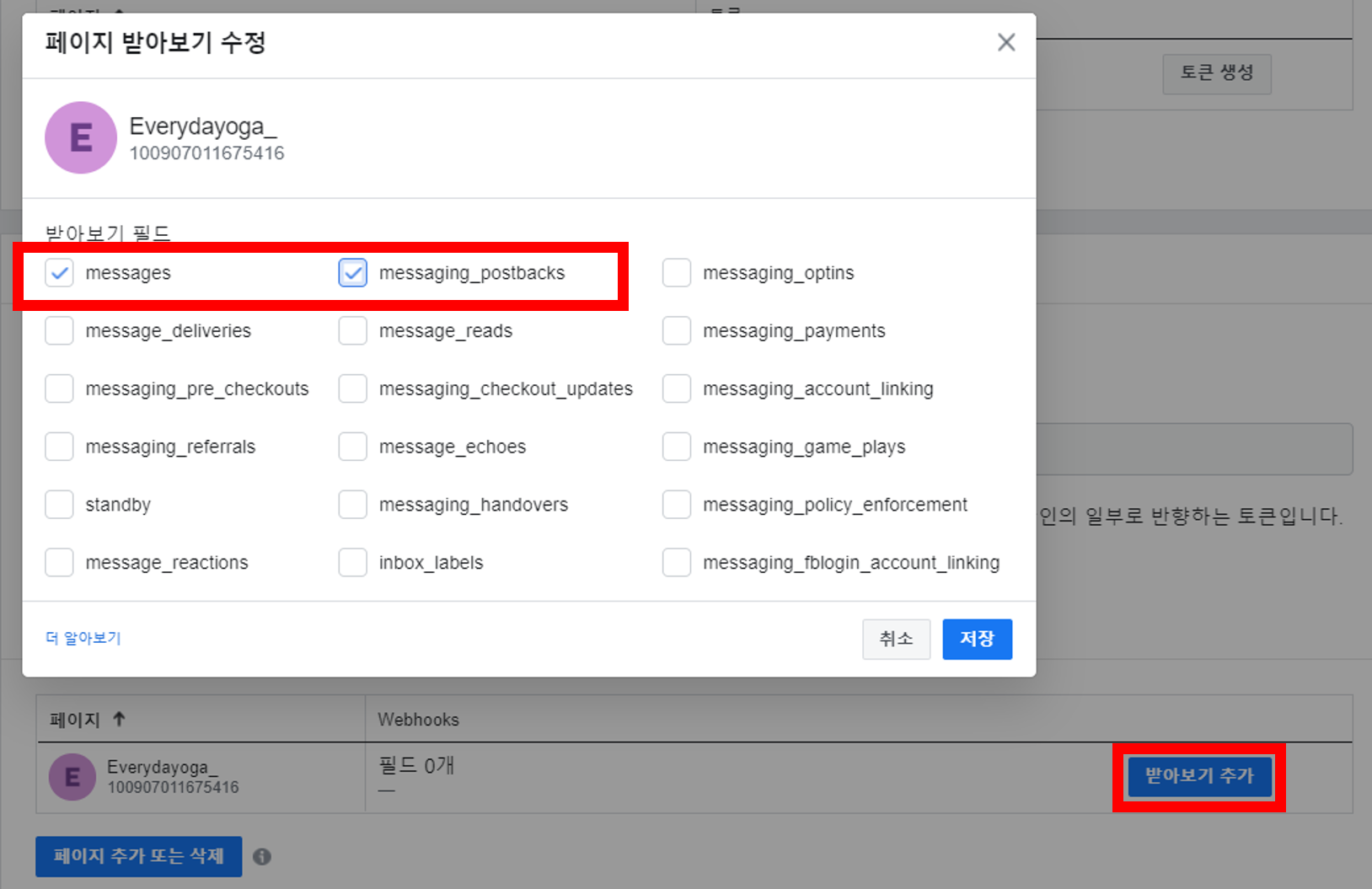The height and width of the screenshot is (889, 1372).
Task: Tick the message_reads checkbox
Action: click(352, 331)
